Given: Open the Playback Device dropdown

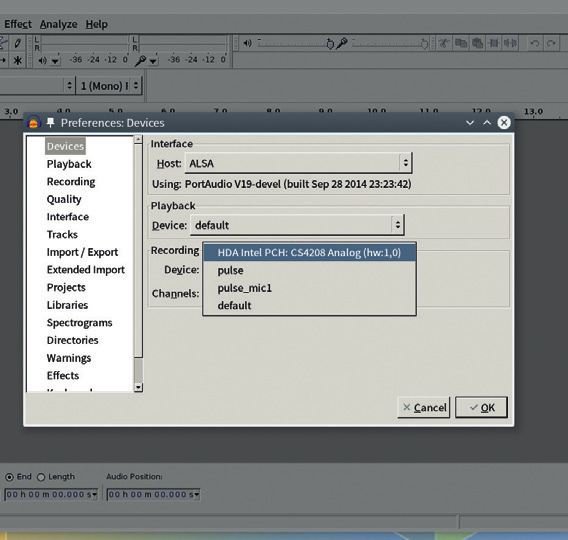Looking at the screenshot, I should [x=297, y=225].
